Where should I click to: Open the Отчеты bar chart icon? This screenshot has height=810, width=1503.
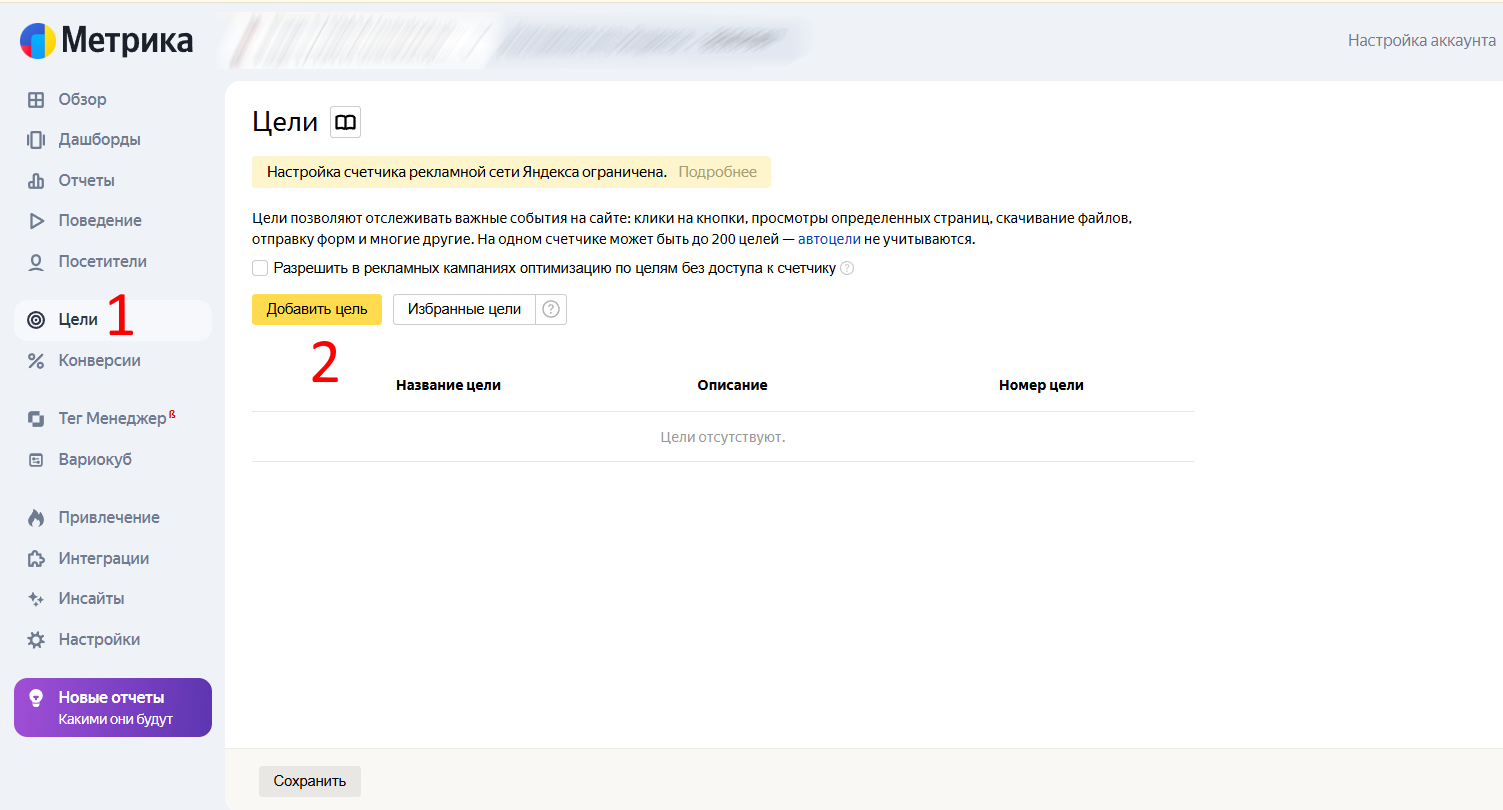(36, 181)
